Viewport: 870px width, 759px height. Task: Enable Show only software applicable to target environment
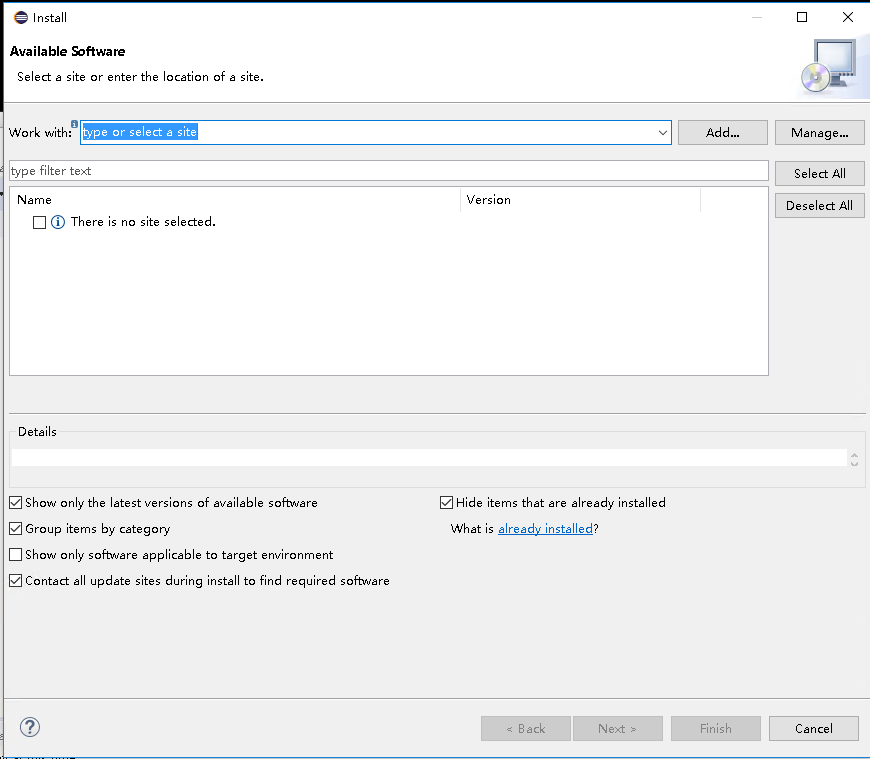point(16,555)
